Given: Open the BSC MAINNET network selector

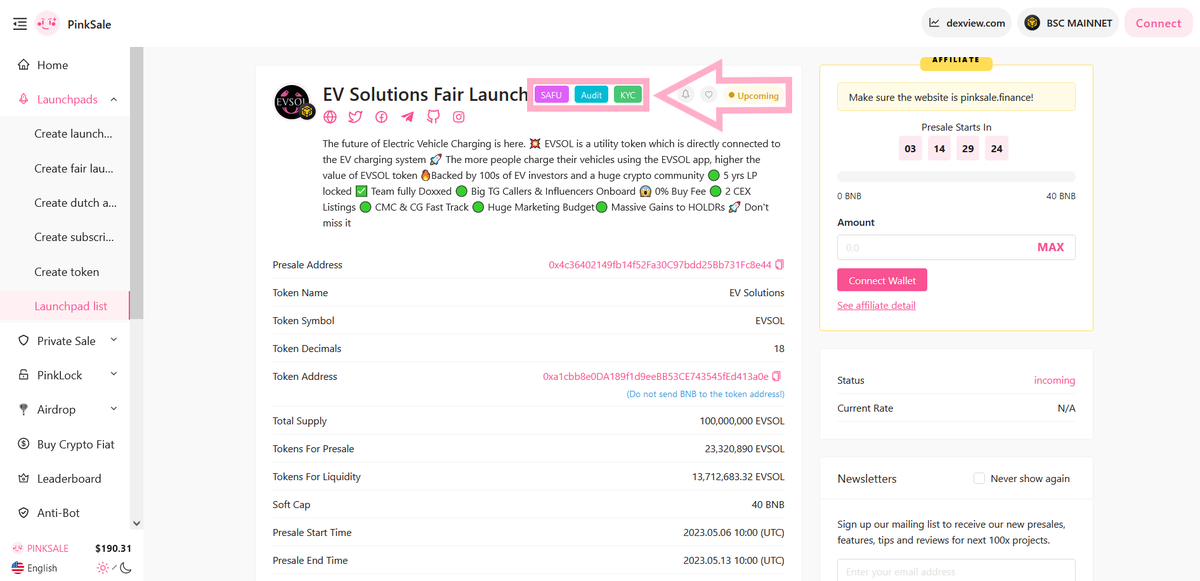Looking at the screenshot, I should point(1069,23).
